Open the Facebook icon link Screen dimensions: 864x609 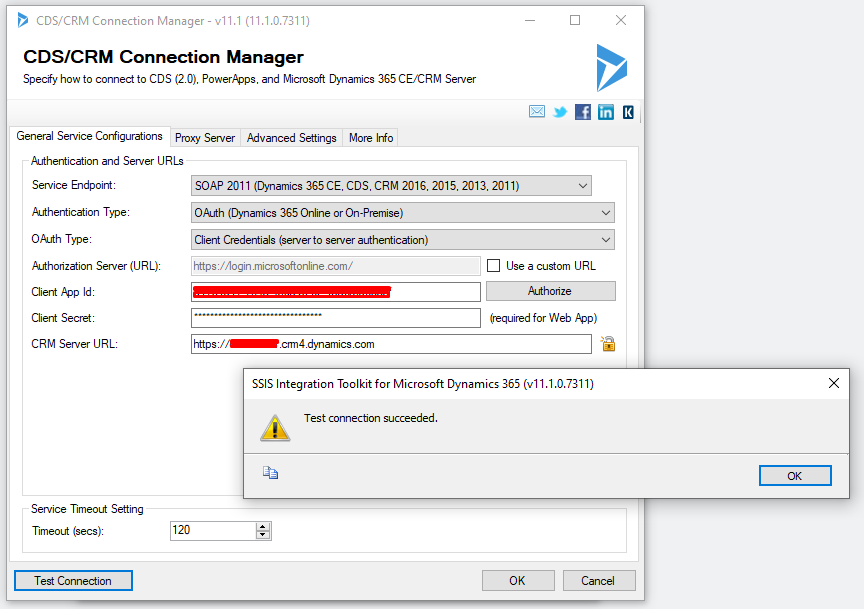583,112
